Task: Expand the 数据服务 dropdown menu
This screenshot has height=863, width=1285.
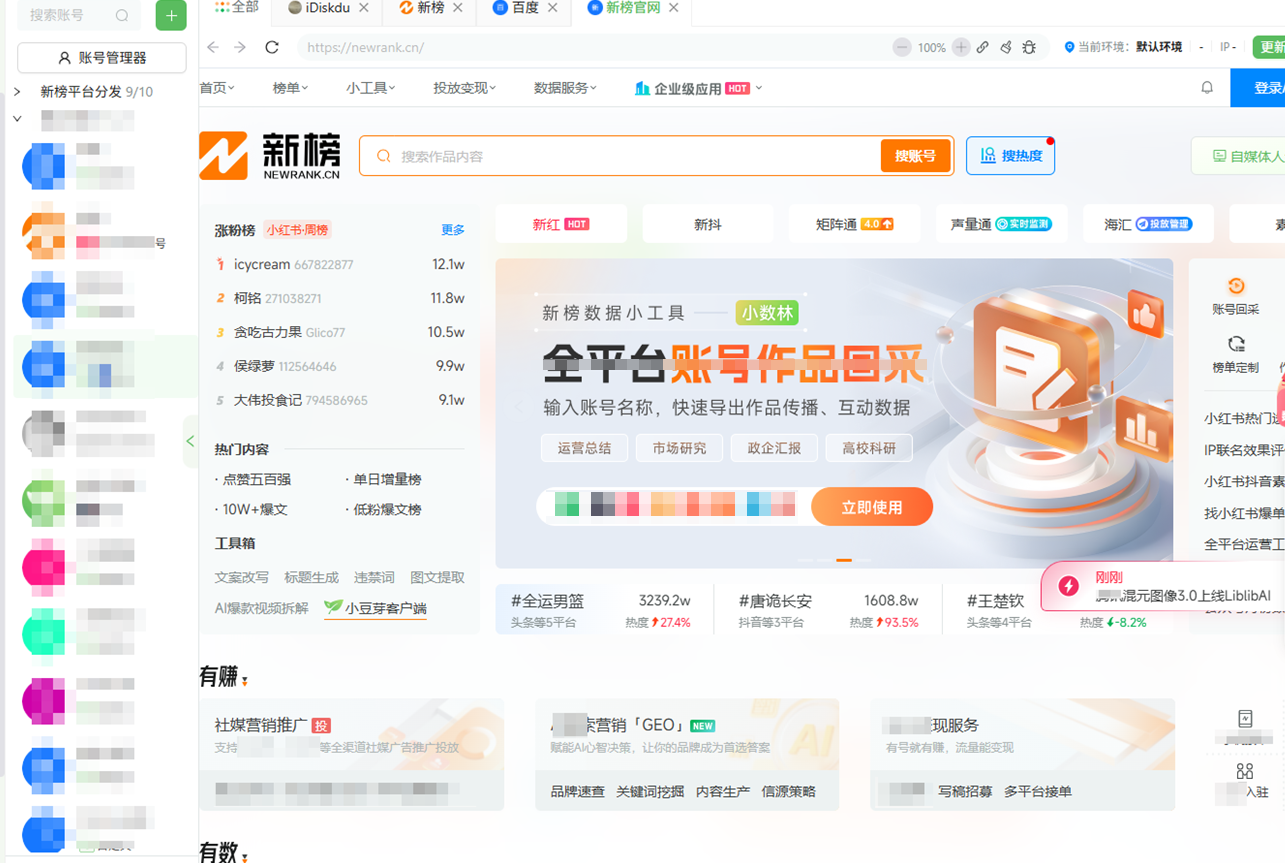Action: pyautogui.click(x=565, y=88)
